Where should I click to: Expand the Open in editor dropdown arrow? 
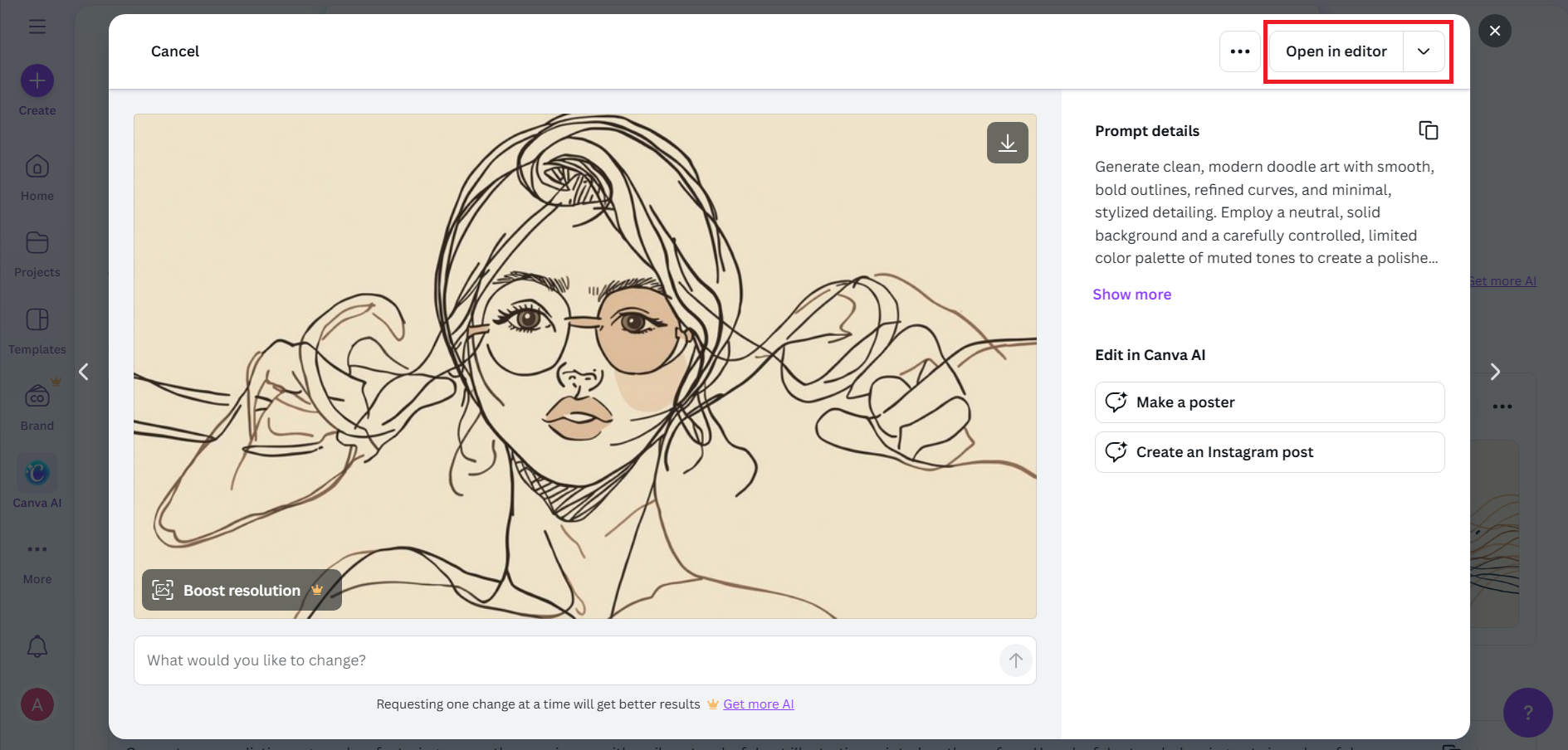1423,51
